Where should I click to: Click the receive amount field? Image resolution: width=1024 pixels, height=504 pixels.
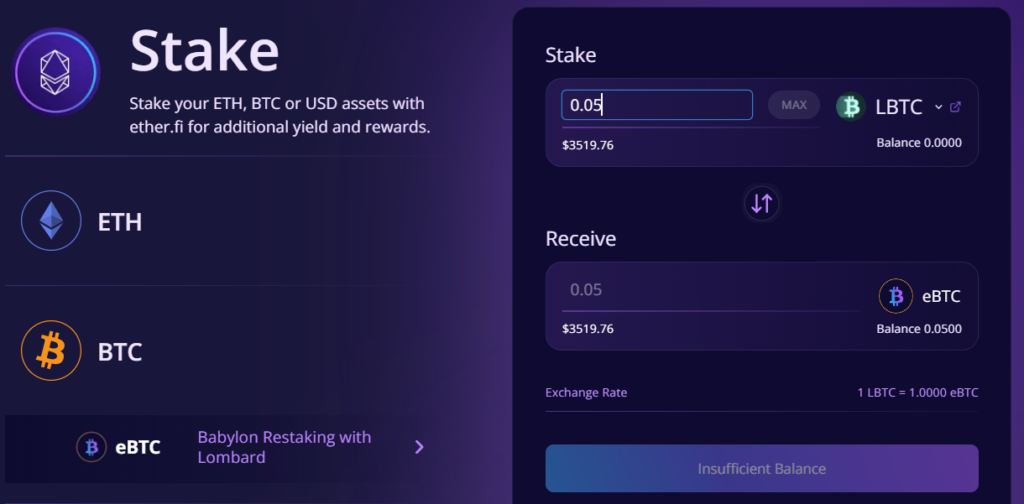711,290
